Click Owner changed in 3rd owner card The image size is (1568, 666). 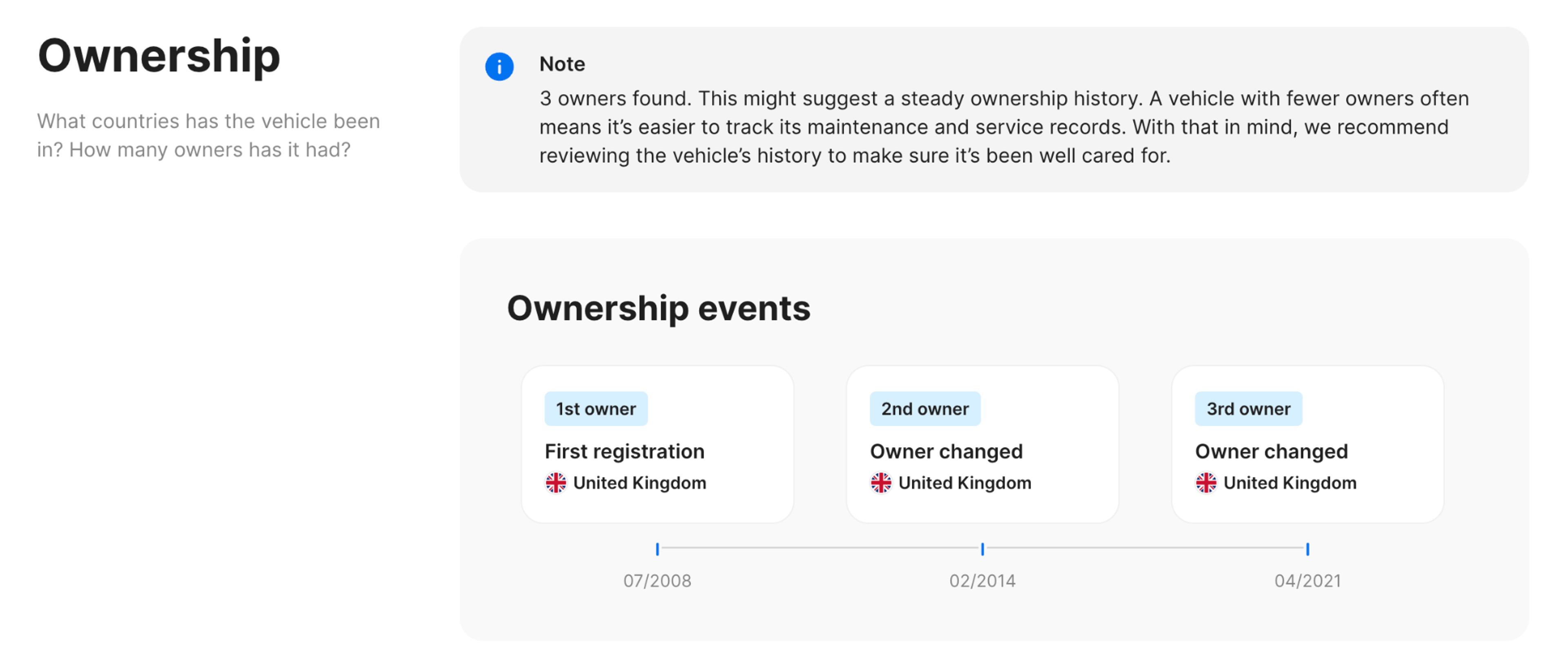tap(1271, 451)
